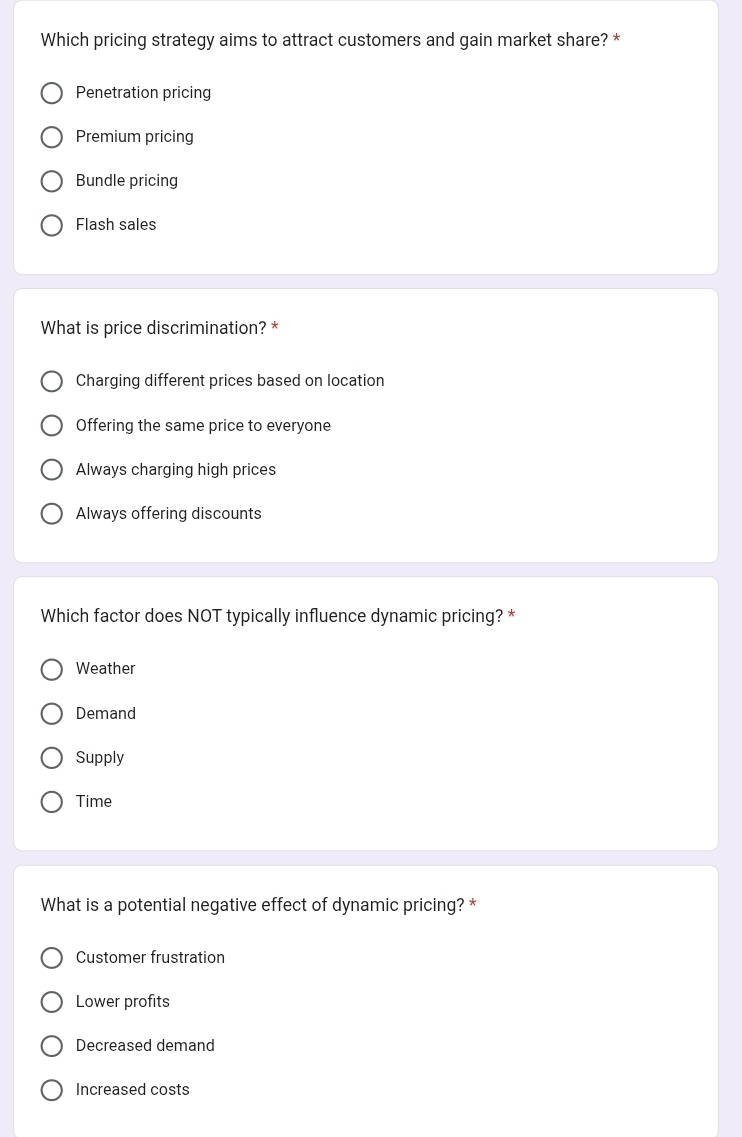Select Decreased demand radio button

click(x=51, y=1046)
